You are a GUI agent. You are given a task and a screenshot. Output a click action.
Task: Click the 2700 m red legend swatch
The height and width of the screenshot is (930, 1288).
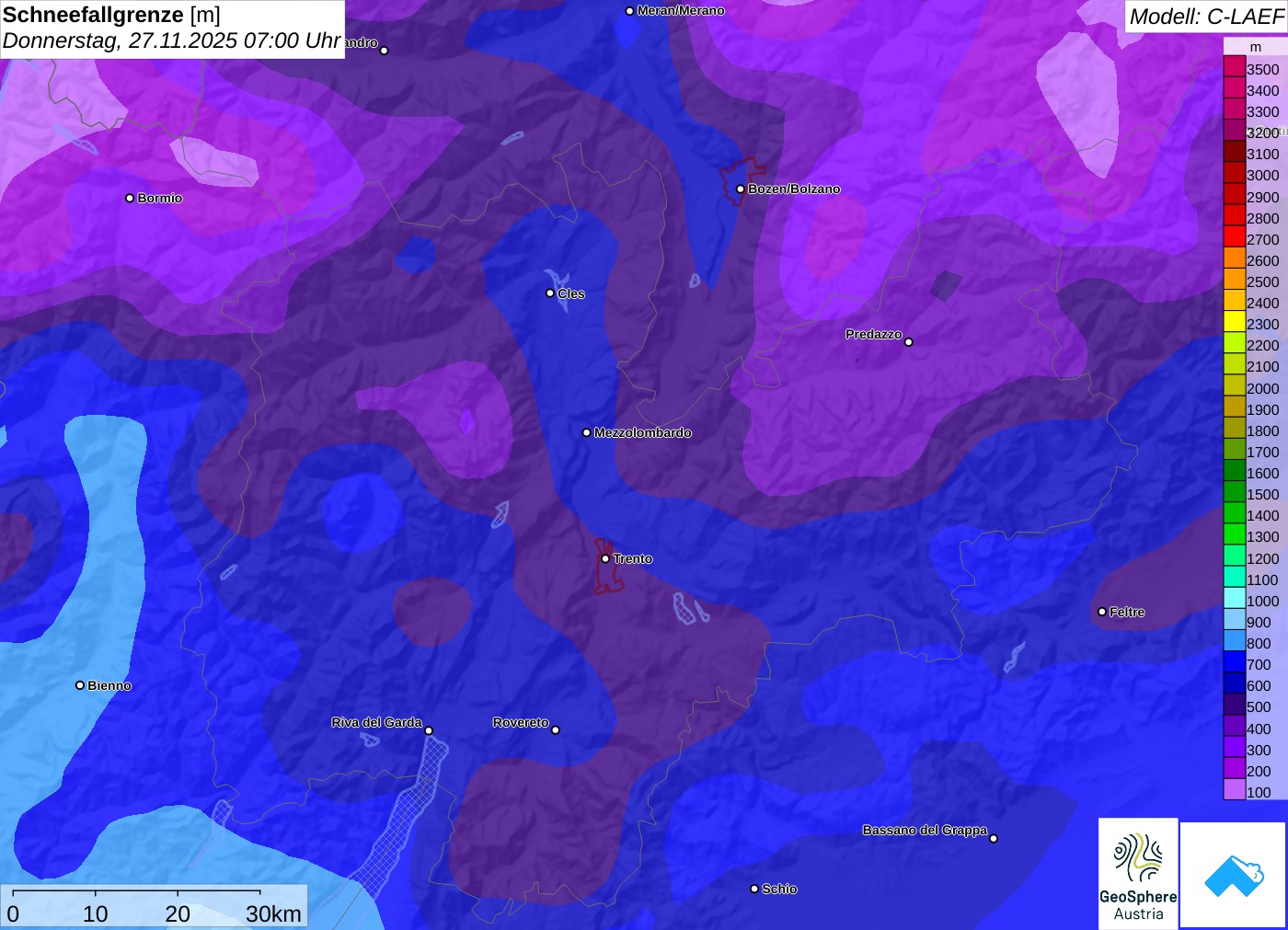coord(1234,236)
